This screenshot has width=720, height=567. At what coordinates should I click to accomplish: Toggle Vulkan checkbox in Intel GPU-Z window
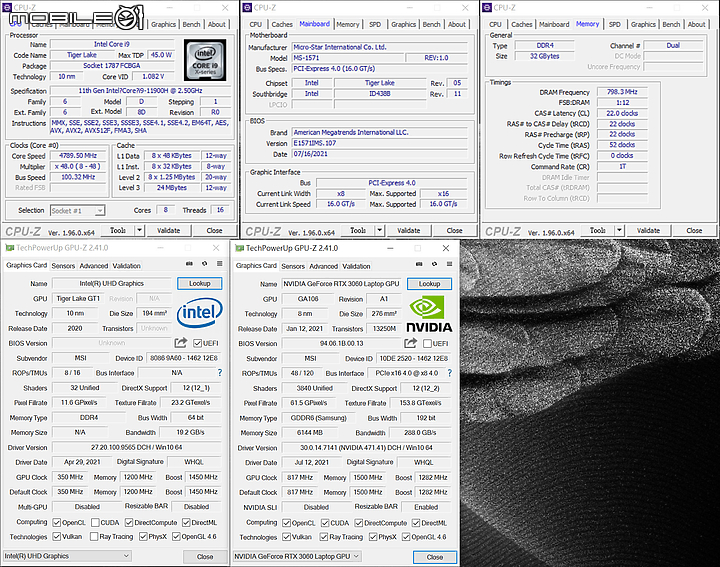point(57,536)
